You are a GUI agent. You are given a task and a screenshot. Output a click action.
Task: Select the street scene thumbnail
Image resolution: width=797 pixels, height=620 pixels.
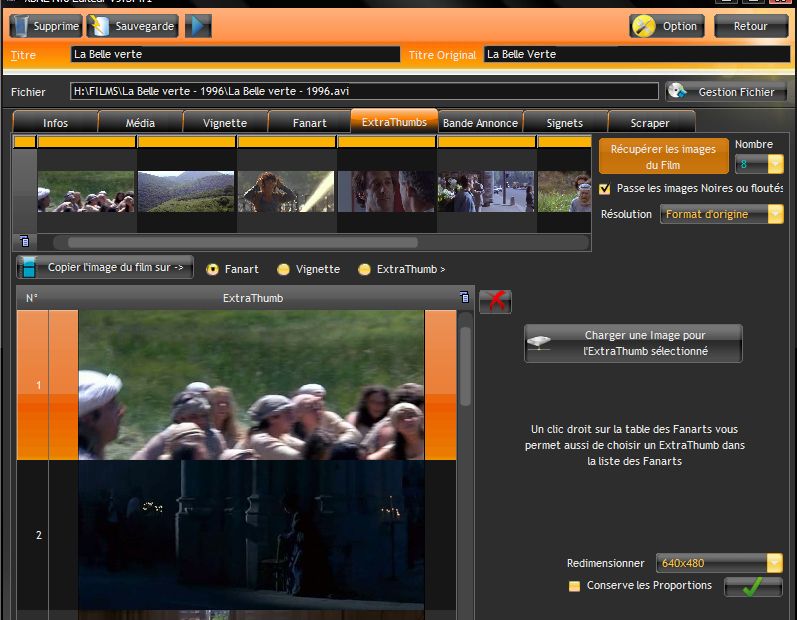click(x=486, y=191)
